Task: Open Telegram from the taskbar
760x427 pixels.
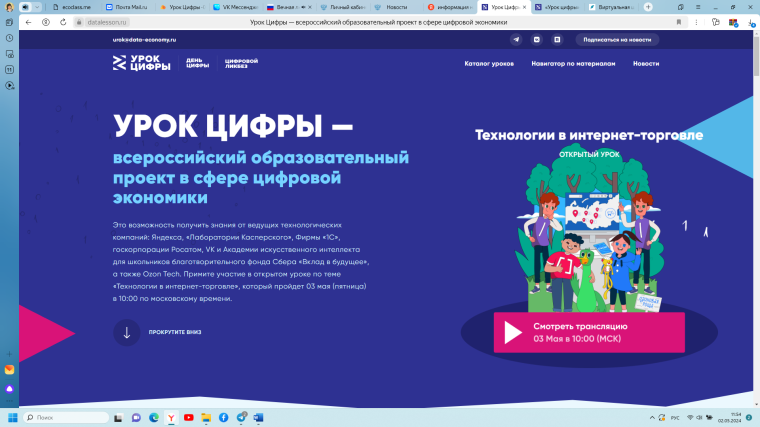Action: 241,417
